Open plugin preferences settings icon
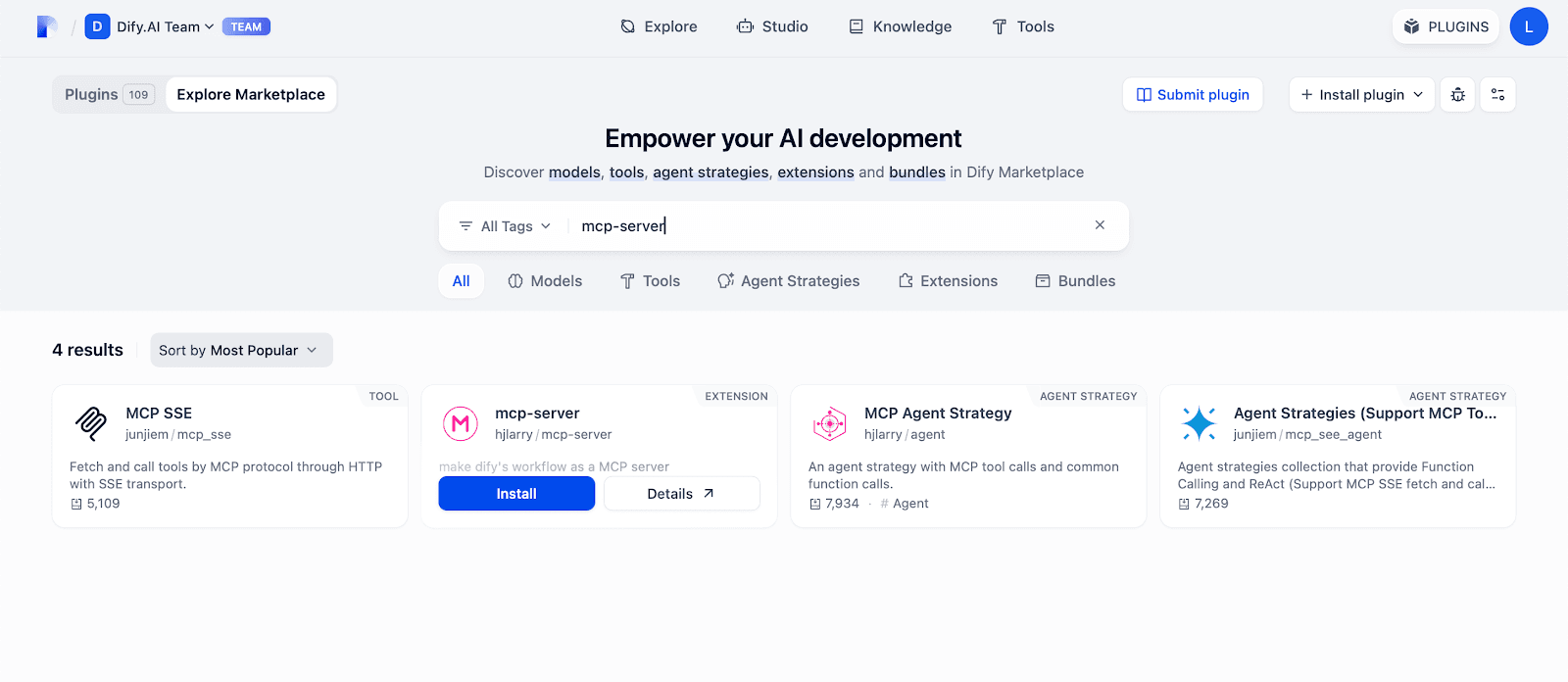The image size is (1568, 682). [1497, 95]
